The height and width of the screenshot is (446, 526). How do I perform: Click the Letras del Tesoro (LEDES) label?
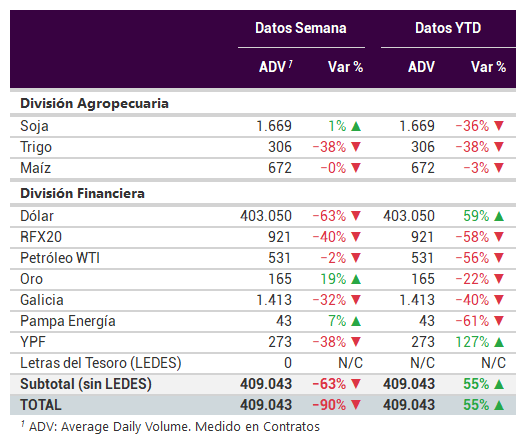point(101,363)
